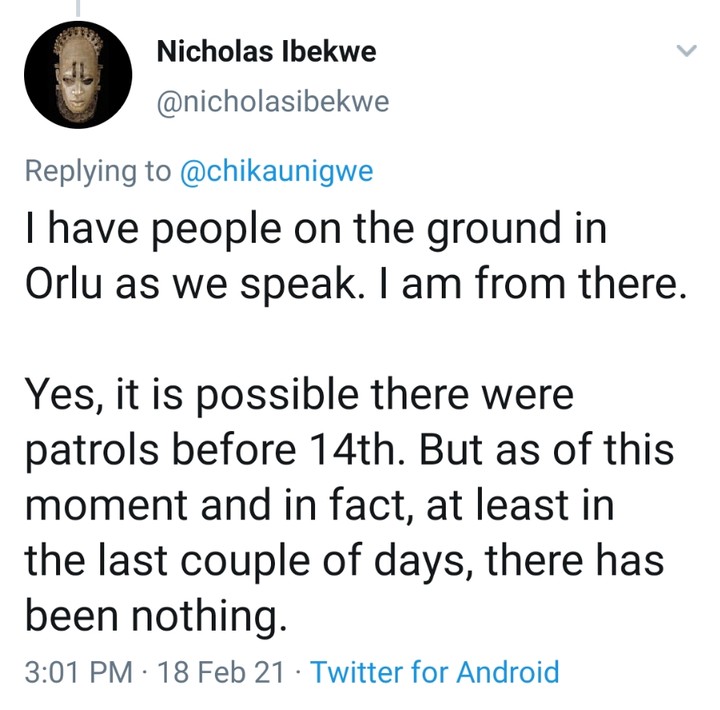720x710 pixels.
Task: Open the Twitter for Android source link
Action: point(435,671)
